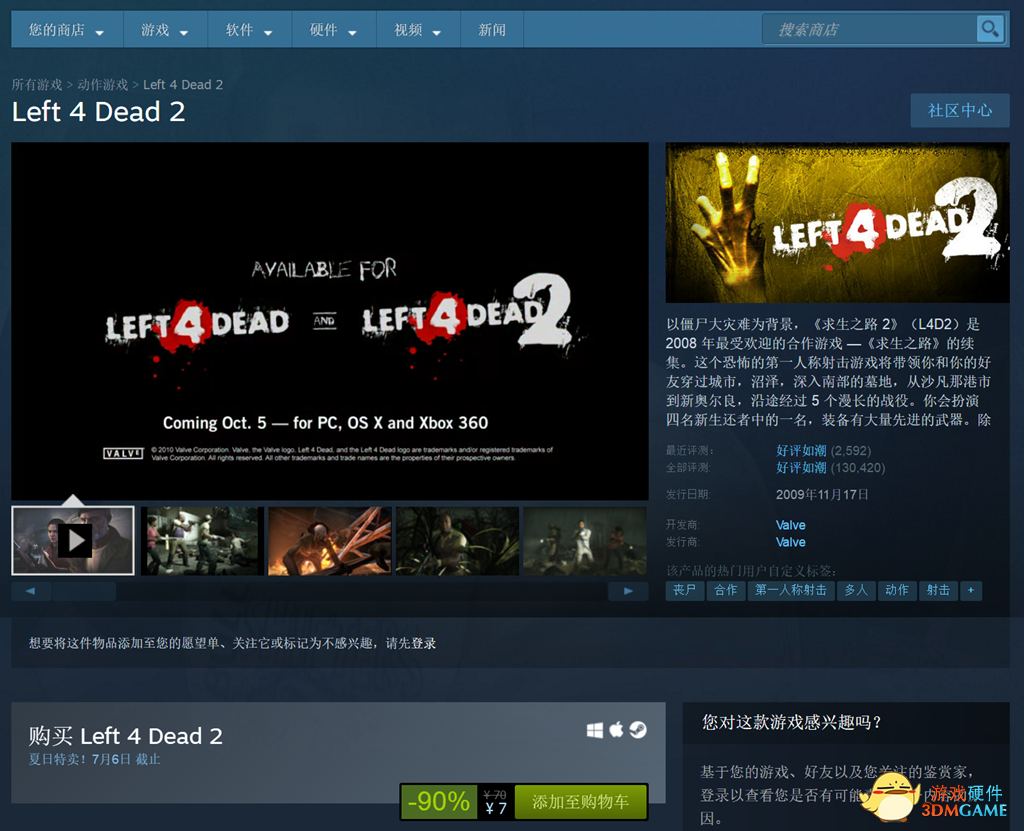The width and height of the screenshot is (1024, 831).
Task: Expand the 游戏 dropdown menu
Action: click(165, 30)
